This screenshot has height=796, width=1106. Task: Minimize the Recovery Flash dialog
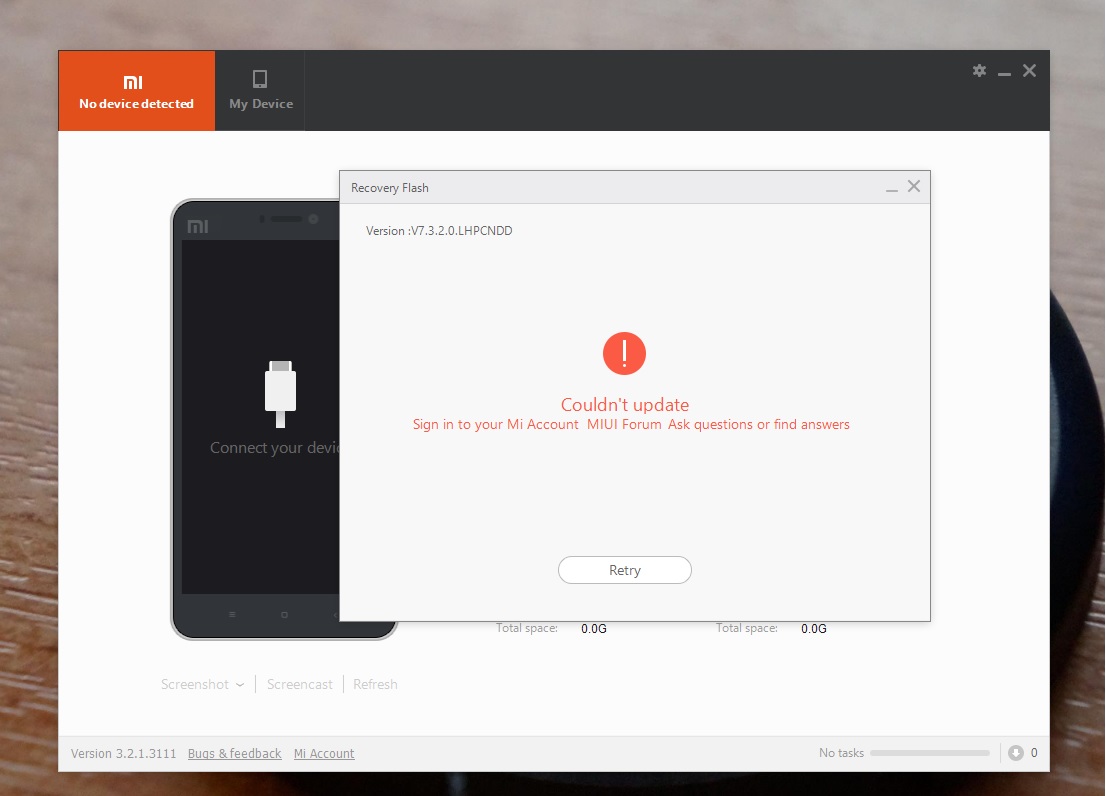coord(892,188)
